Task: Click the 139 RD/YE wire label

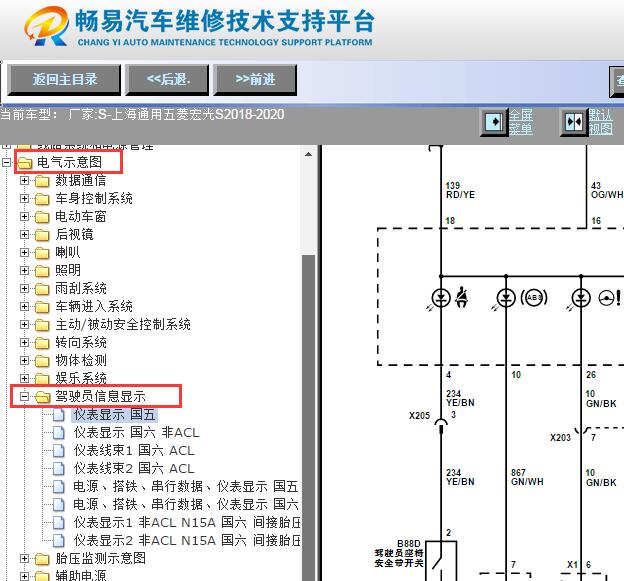Action: coord(460,190)
